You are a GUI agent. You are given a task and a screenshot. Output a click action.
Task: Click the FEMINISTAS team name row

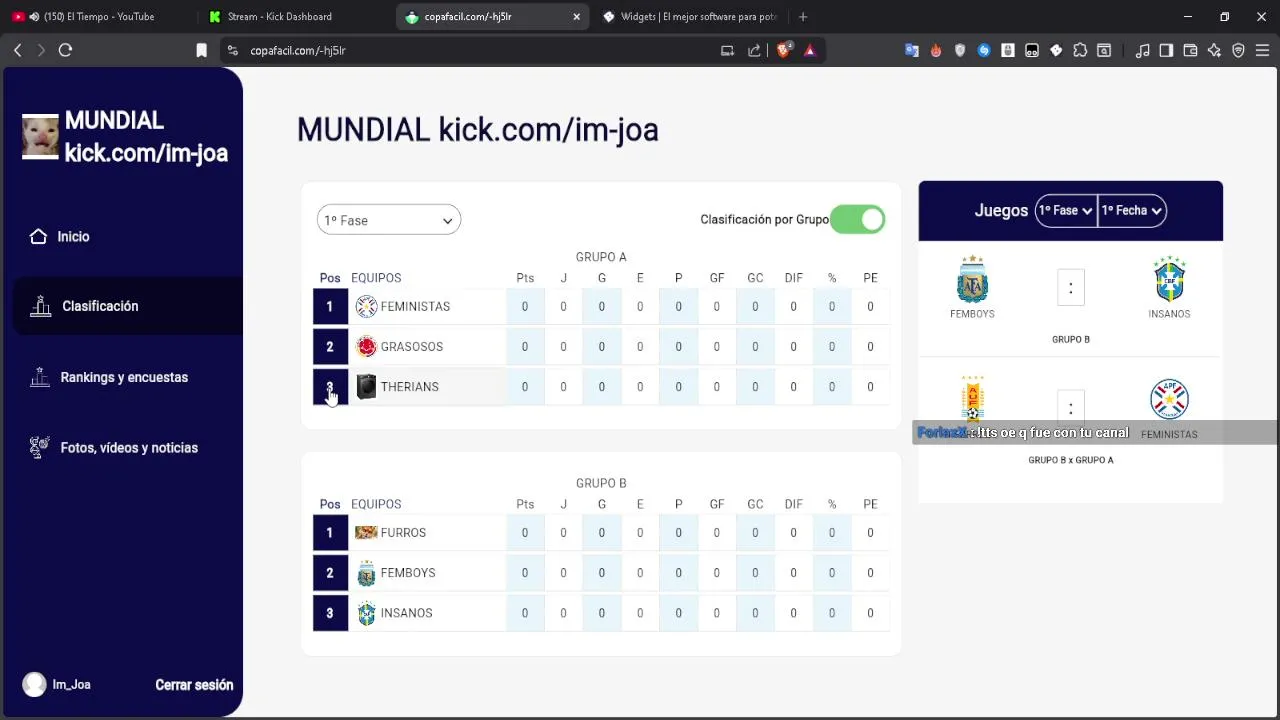(415, 306)
